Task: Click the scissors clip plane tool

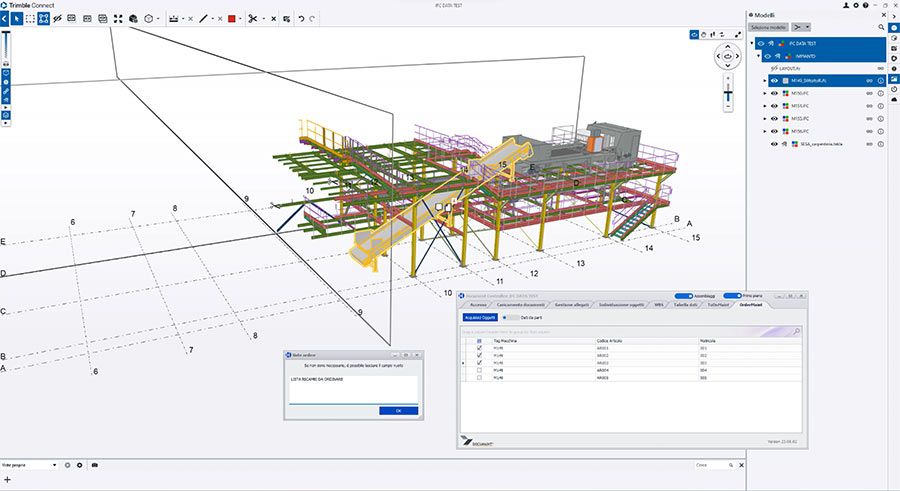Action: click(252, 18)
